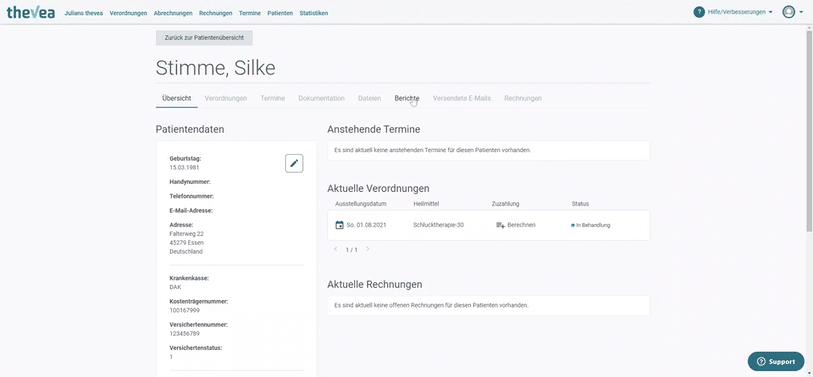Click the Krankenkasse value DAK
Viewport: 813px width, 377px height.
pos(175,287)
